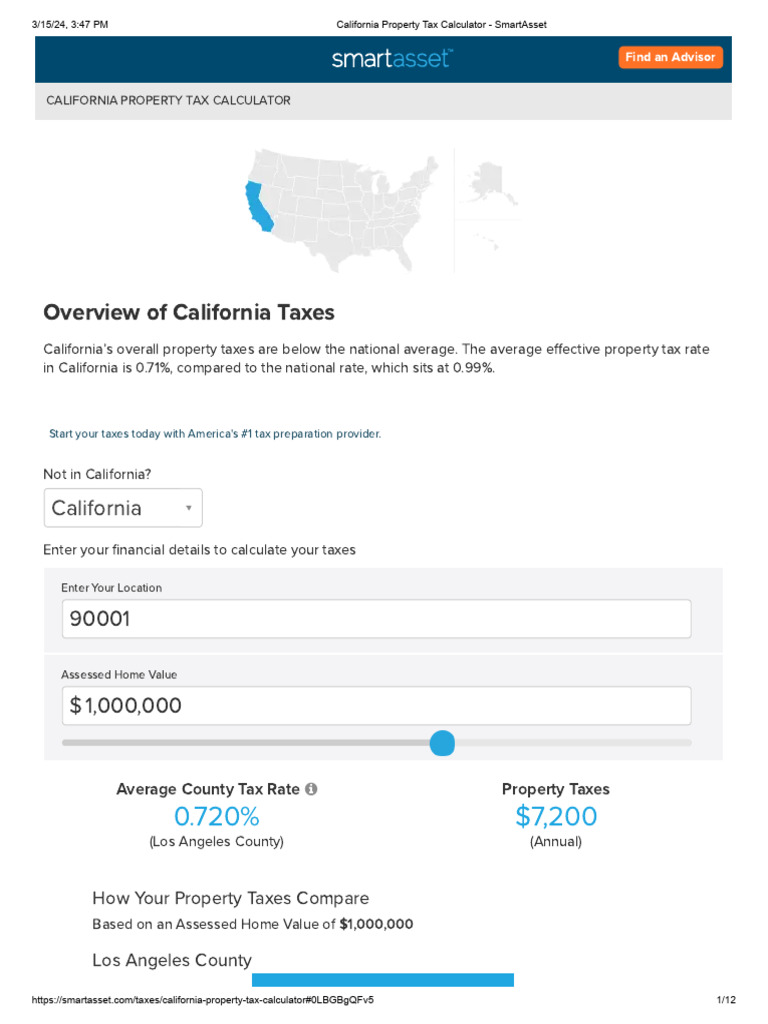This screenshot has height=1024, width=768.
Task: Click the Enter Your Location field showing 90001
Action: (x=376, y=619)
